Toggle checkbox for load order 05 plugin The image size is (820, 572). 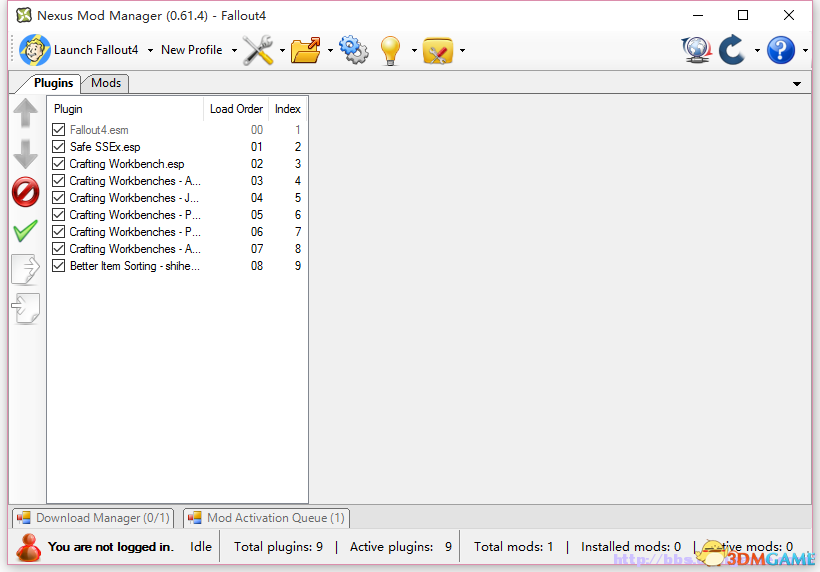59,214
